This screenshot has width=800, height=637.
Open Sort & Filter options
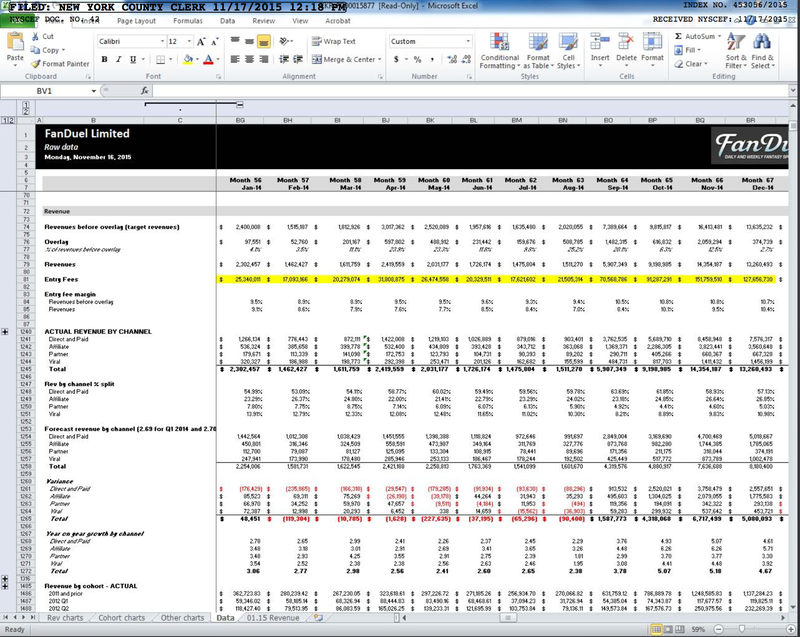click(736, 50)
